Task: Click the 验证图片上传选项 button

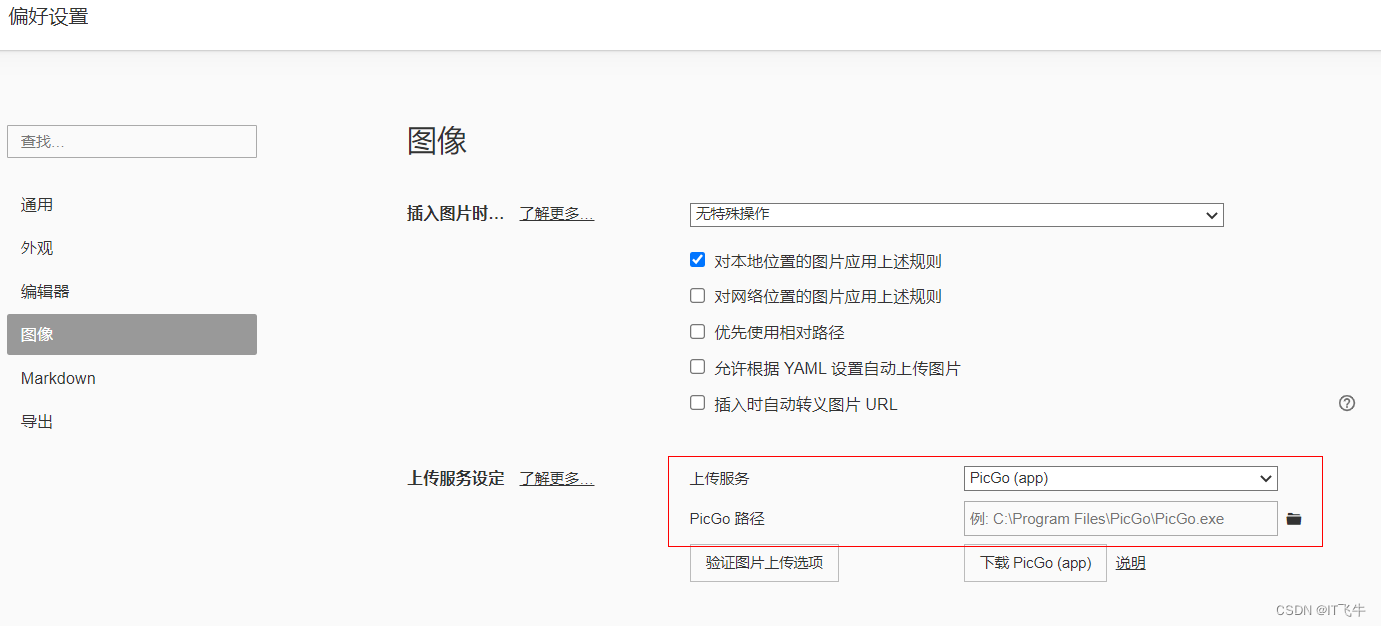Action: [x=764, y=563]
